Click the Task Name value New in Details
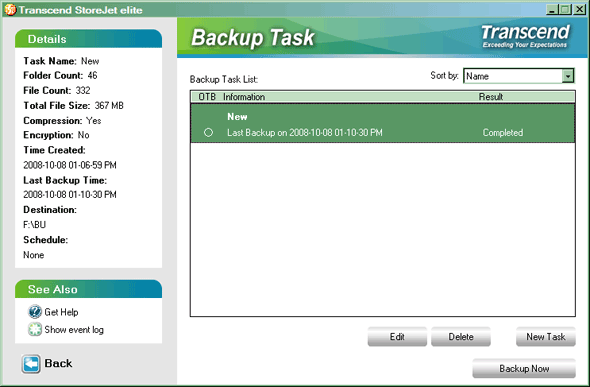Screen dimensions: 590x387 tap(90, 61)
